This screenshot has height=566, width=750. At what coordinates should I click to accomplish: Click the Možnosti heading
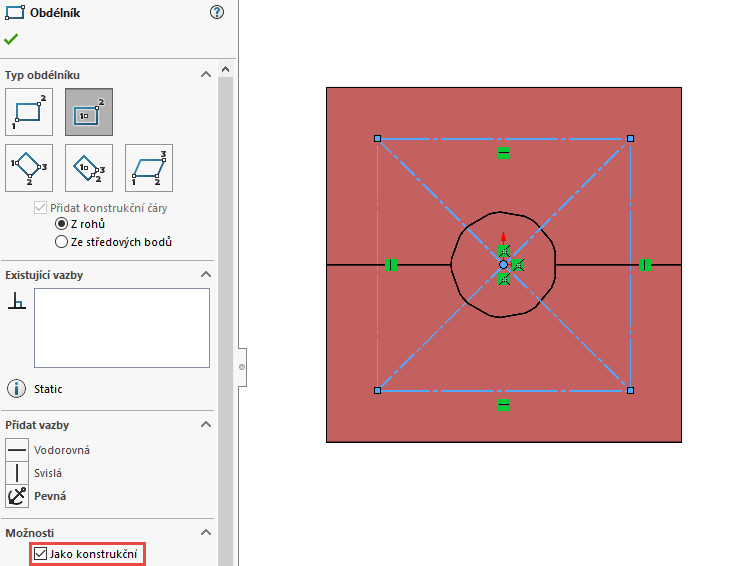pos(30,533)
